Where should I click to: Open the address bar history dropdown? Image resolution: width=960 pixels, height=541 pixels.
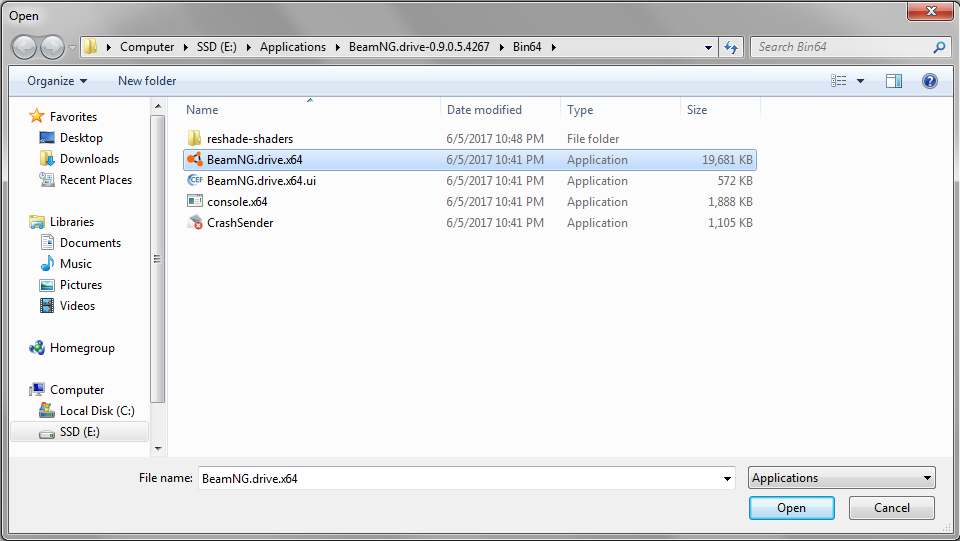click(708, 47)
